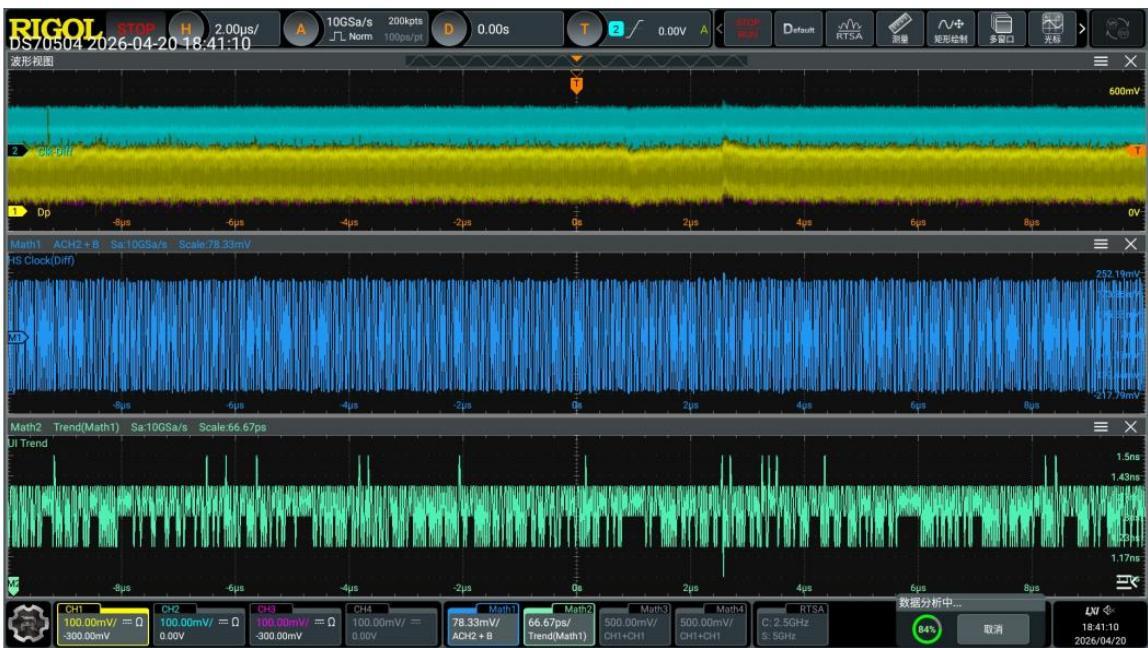
Task: Click the grayed refresh icon at top right
Action: coord(1117,29)
